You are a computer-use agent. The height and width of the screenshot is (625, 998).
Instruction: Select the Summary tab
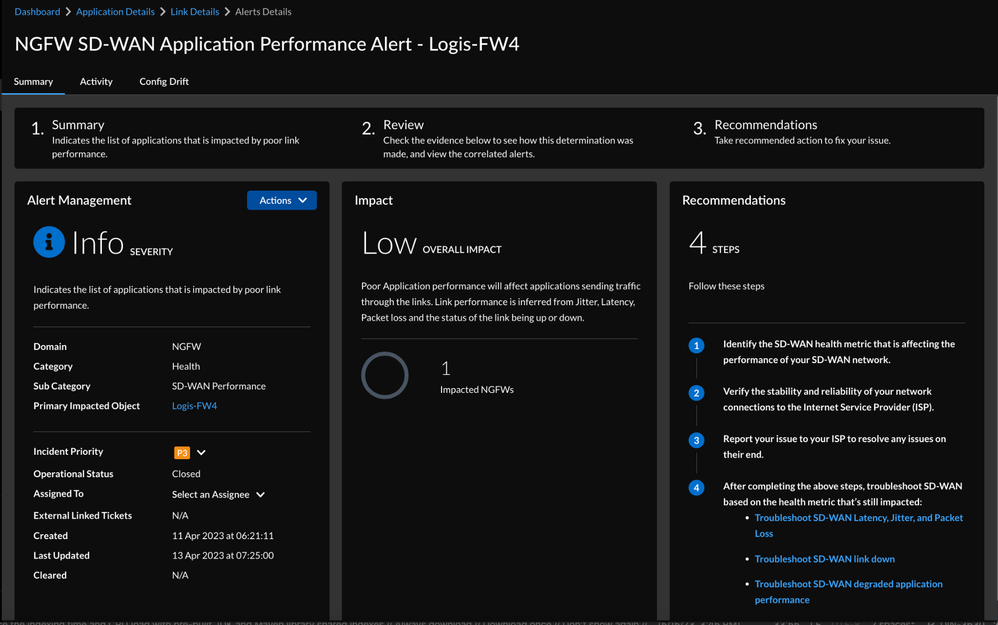coord(33,81)
